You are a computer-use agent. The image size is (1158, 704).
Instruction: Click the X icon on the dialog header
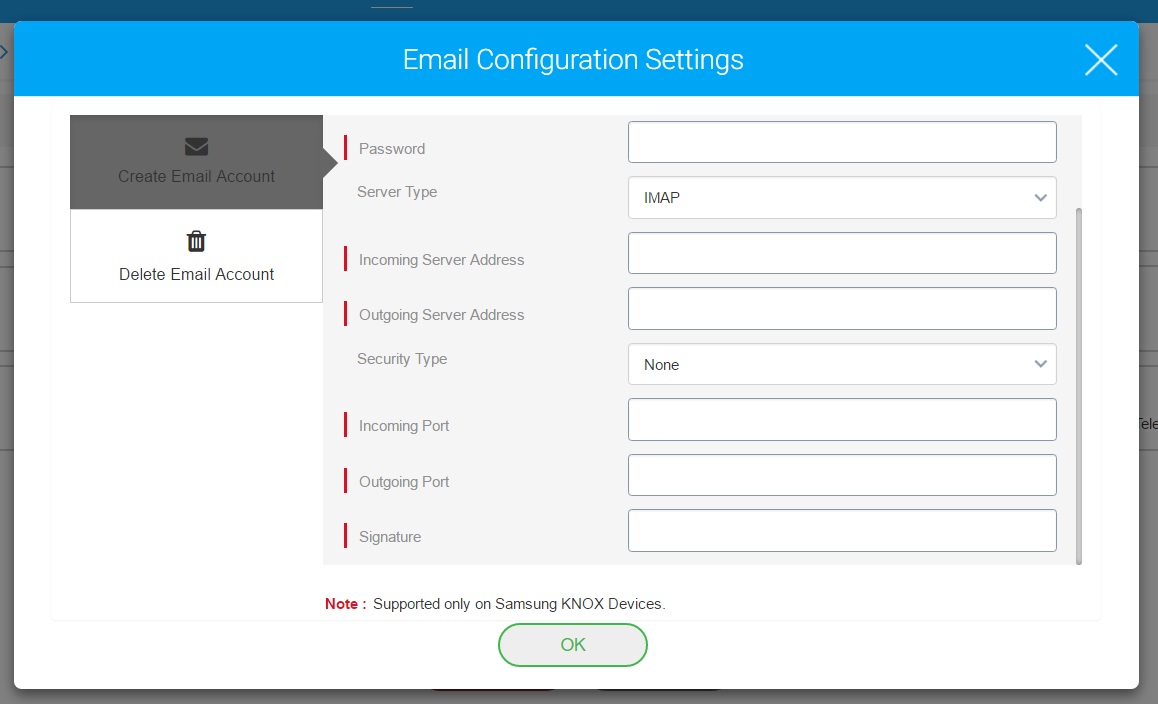[1101, 59]
